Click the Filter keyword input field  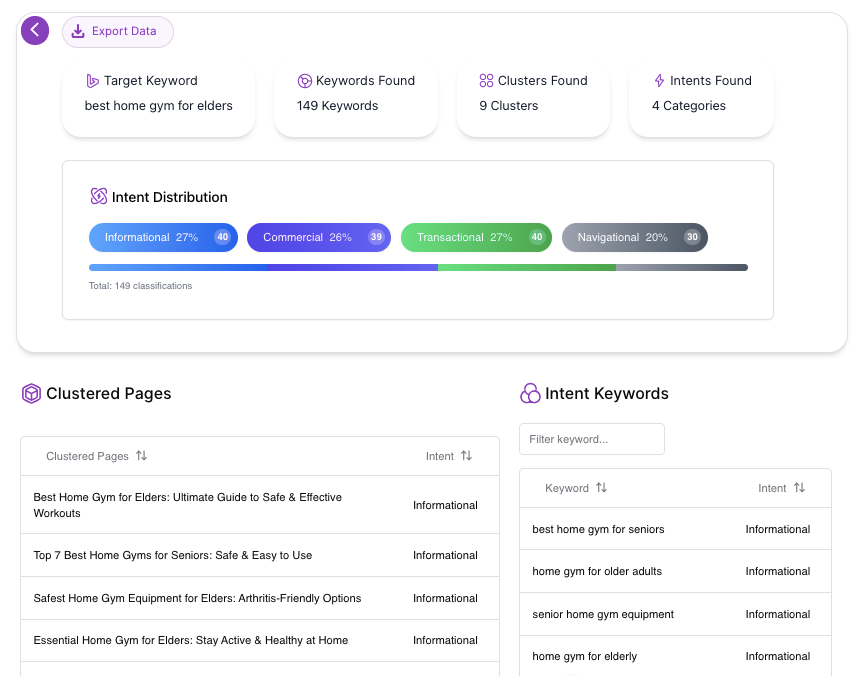pyautogui.click(x=591, y=439)
